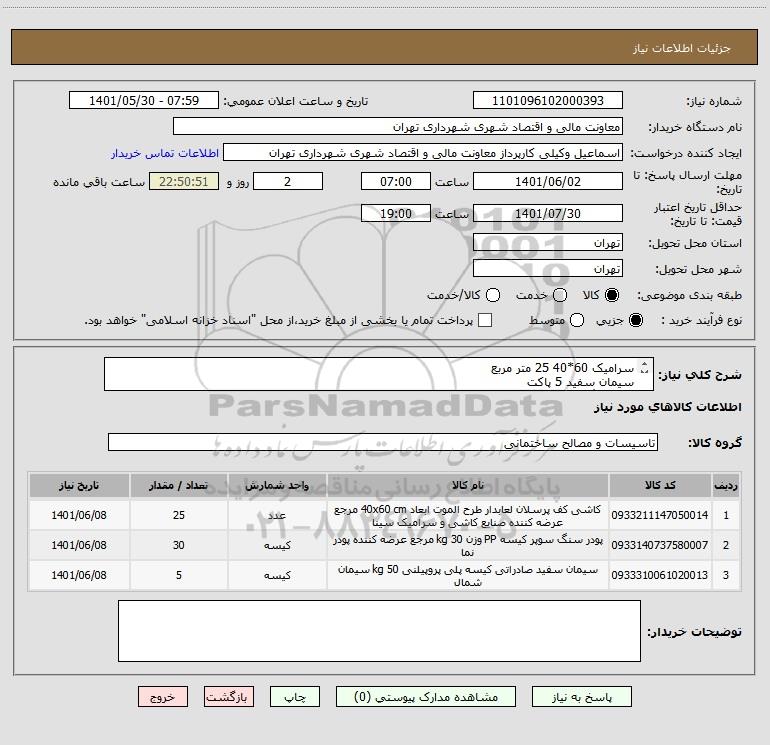Open مشاهده مدارک پیوستی (0) button
This screenshot has height=745, width=770.
tap(426, 697)
